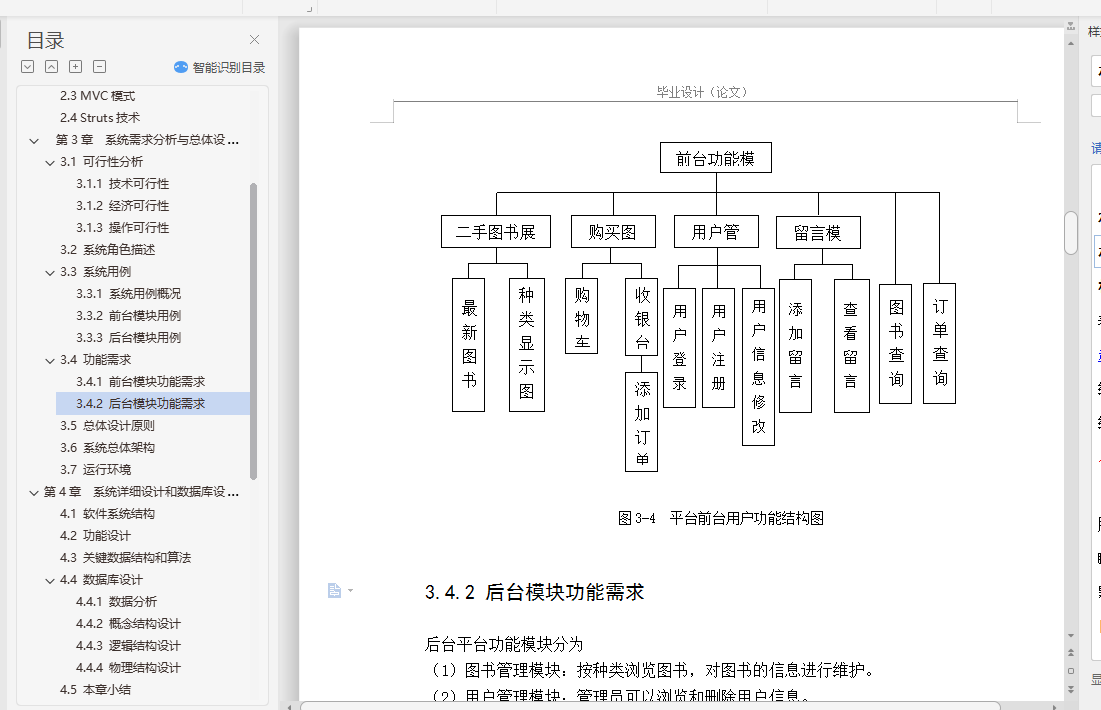Jump to 4.4.2 概念结构设计 entry
Viewport: 1101px width, 710px height.
[x=128, y=624]
